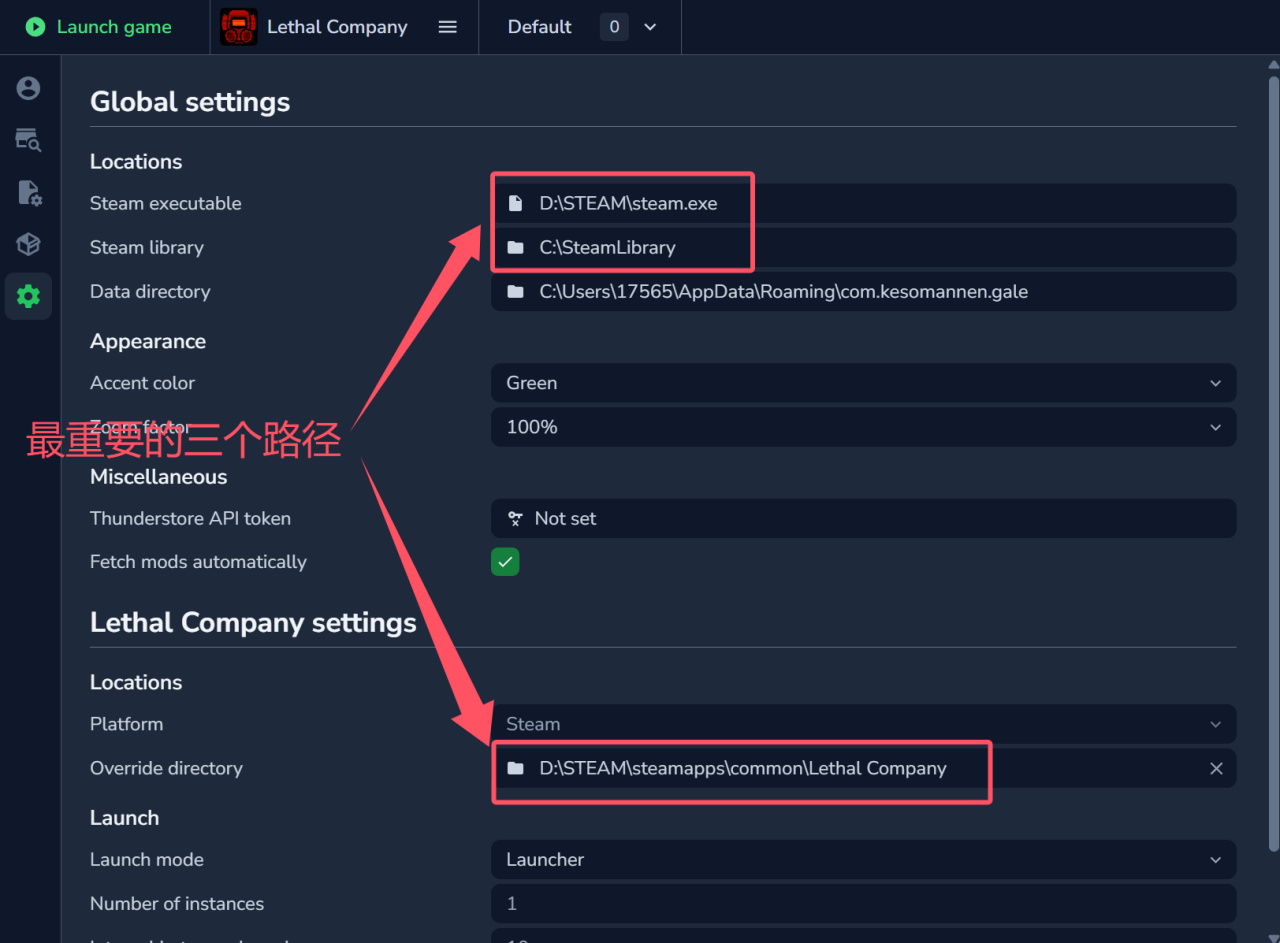Click the Data directory path field
Image resolution: width=1280 pixels, height=943 pixels.
pos(863,291)
